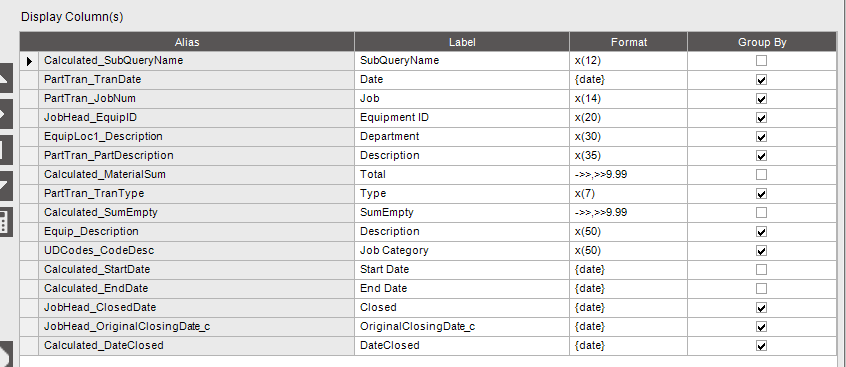This screenshot has width=846, height=367.
Task: Click the square icon between the arrow buttons
Action: point(5,150)
